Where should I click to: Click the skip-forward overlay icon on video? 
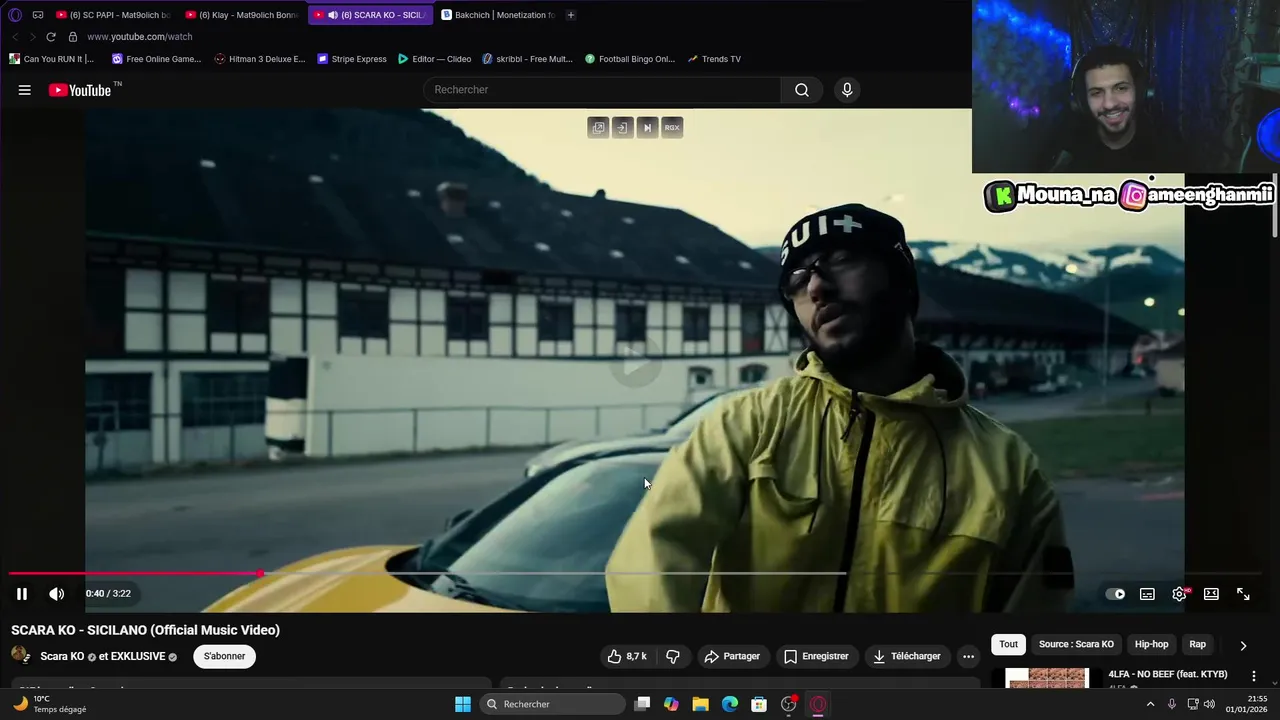click(647, 128)
